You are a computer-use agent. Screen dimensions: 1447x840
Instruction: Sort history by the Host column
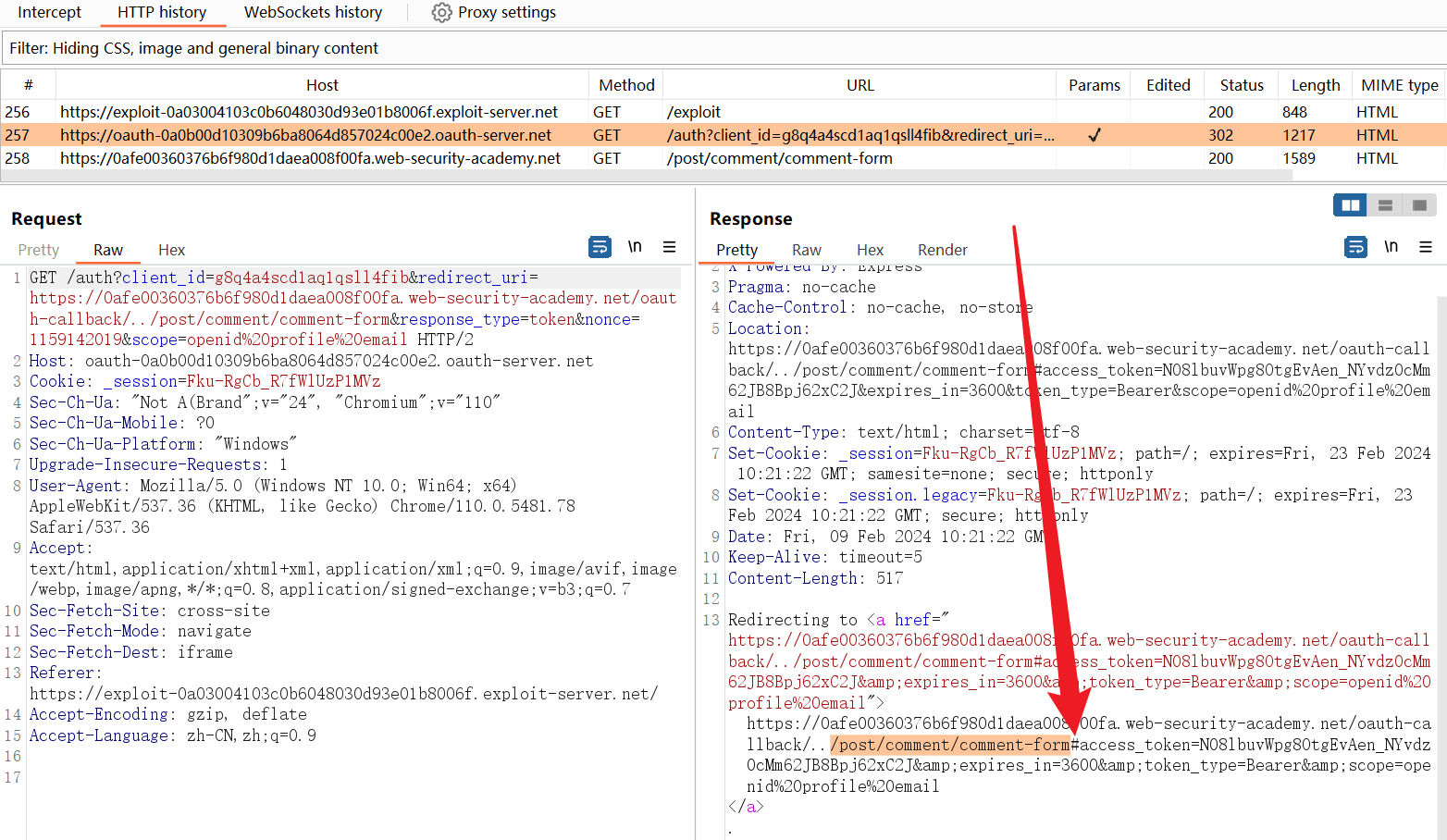pos(322,85)
